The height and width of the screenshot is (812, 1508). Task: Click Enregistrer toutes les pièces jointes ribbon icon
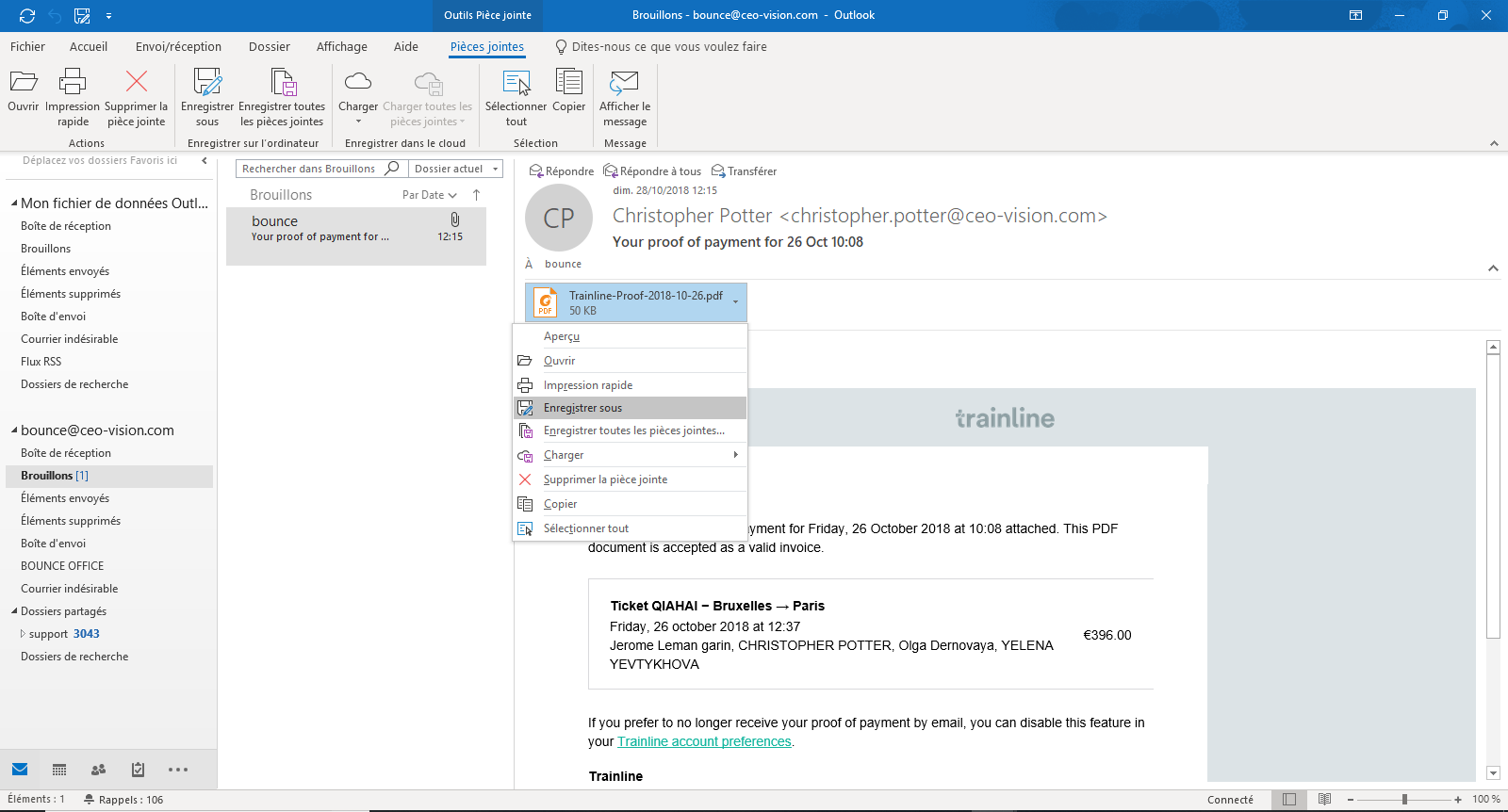pyautogui.click(x=283, y=82)
